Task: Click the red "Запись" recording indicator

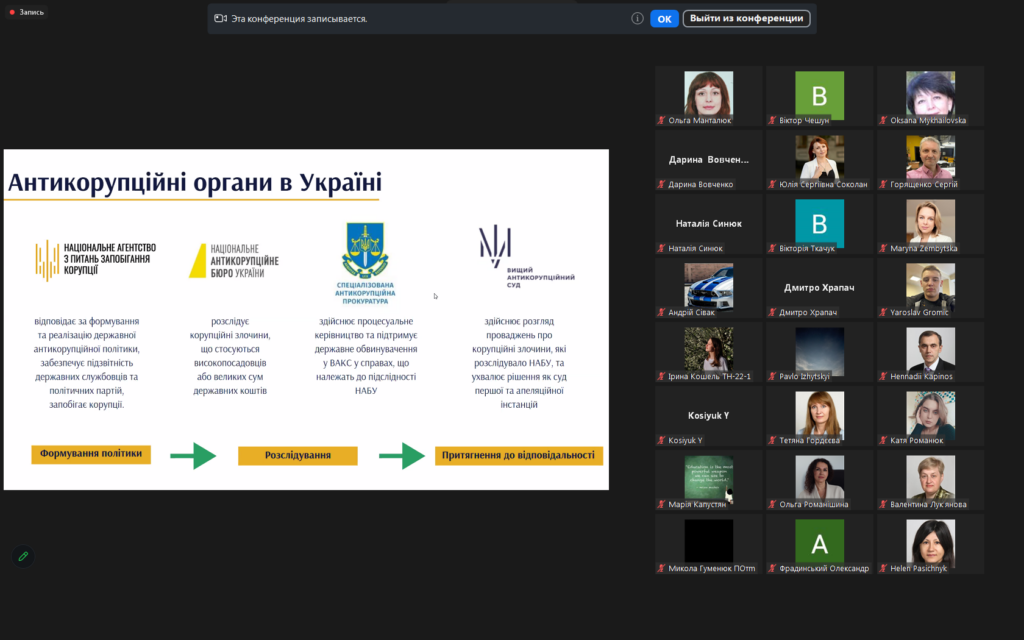Action: point(27,12)
